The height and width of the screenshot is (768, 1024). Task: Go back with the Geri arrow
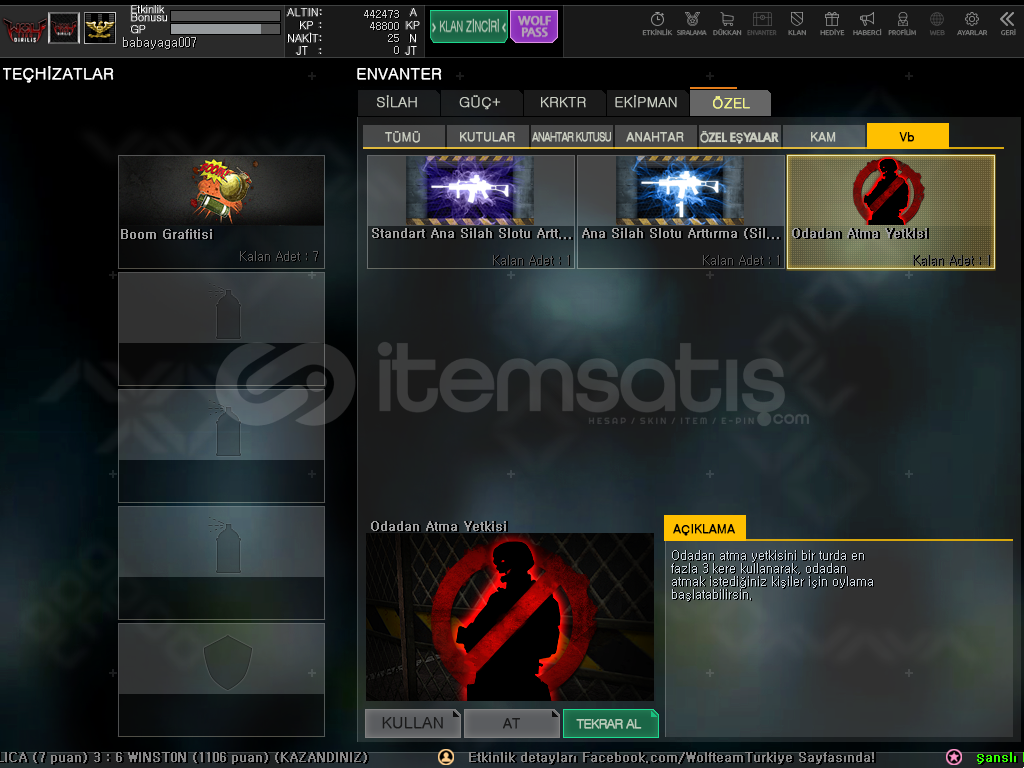[x=1008, y=23]
